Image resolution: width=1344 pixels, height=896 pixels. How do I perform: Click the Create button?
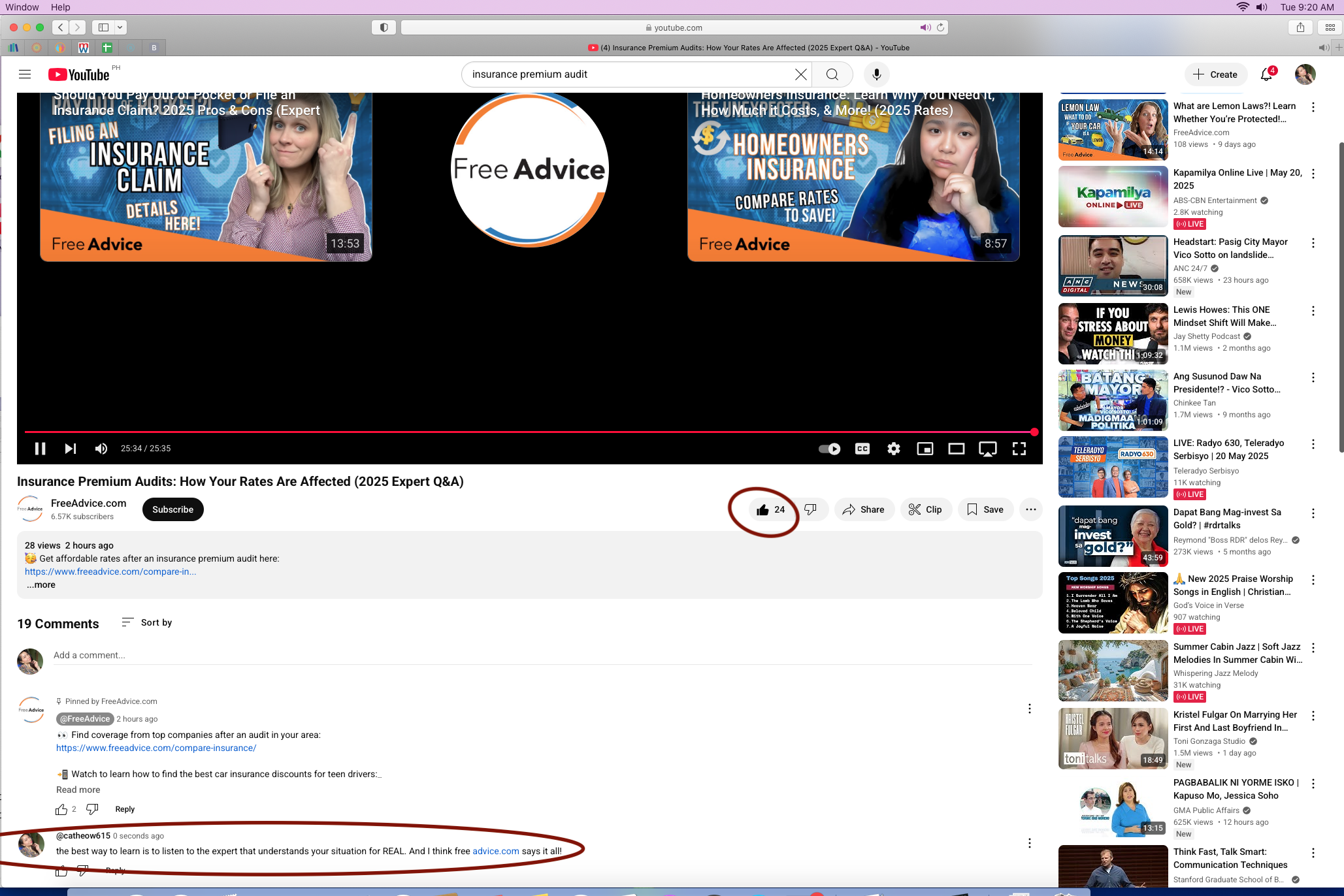(x=1216, y=74)
